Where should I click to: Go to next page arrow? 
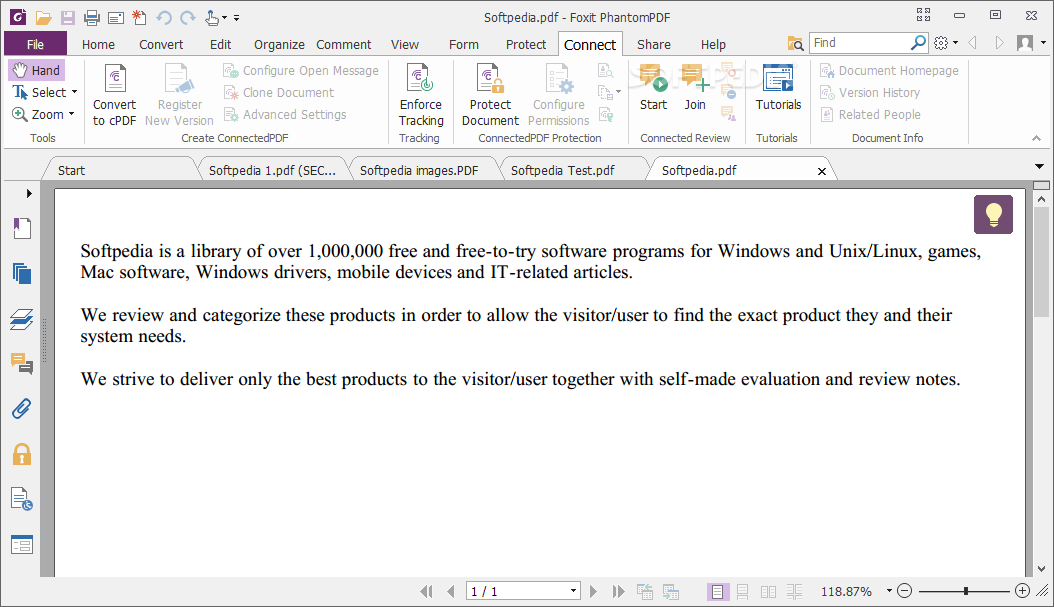coord(593,592)
